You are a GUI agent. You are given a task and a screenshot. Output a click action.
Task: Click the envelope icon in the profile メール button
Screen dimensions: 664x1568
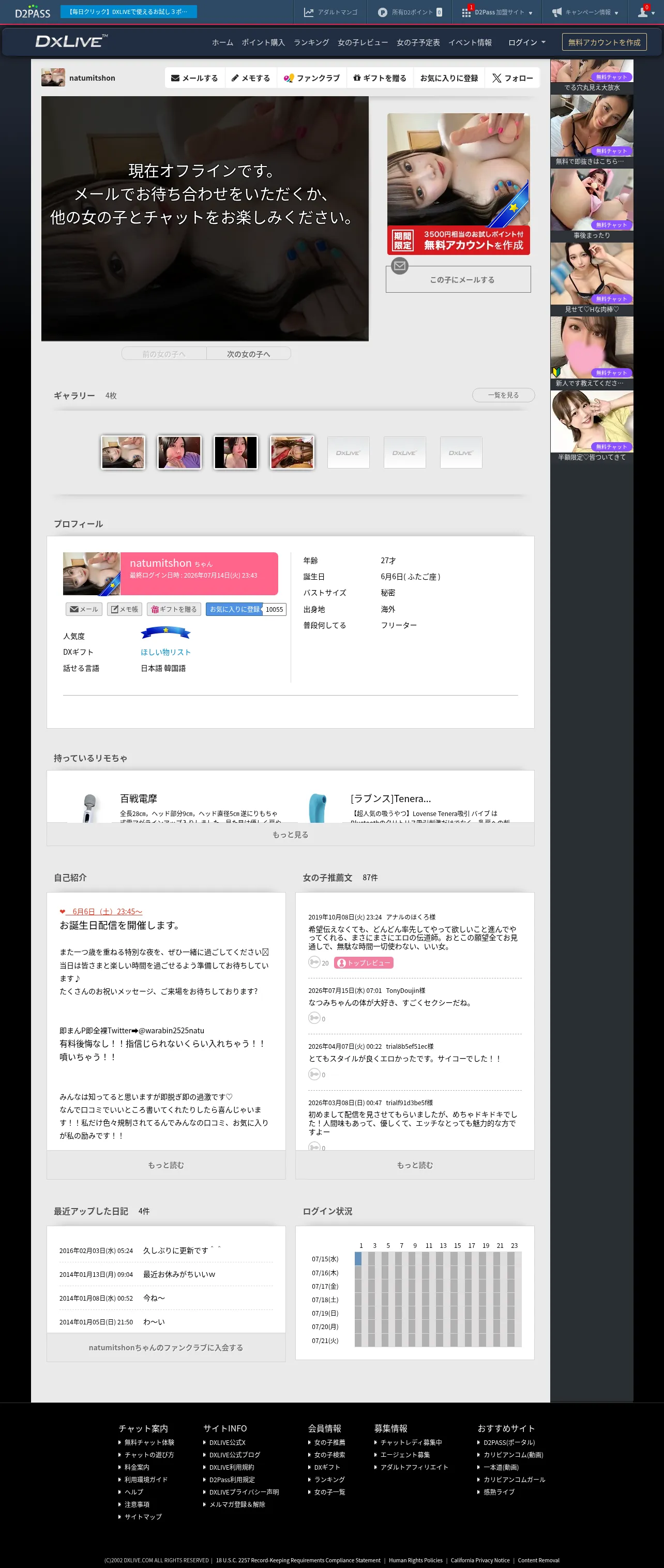coord(74,609)
